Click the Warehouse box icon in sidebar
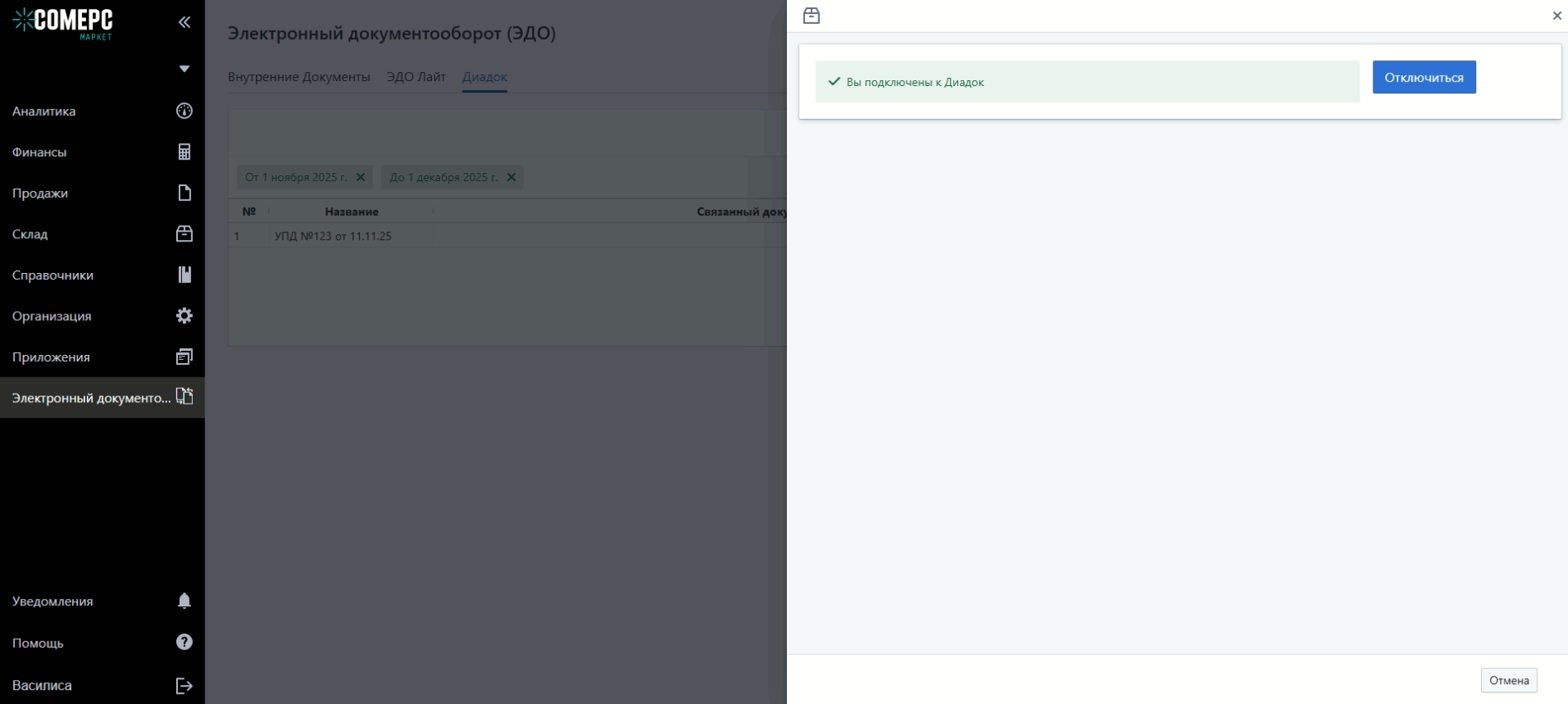1568x704 pixels. pos(184,234)
